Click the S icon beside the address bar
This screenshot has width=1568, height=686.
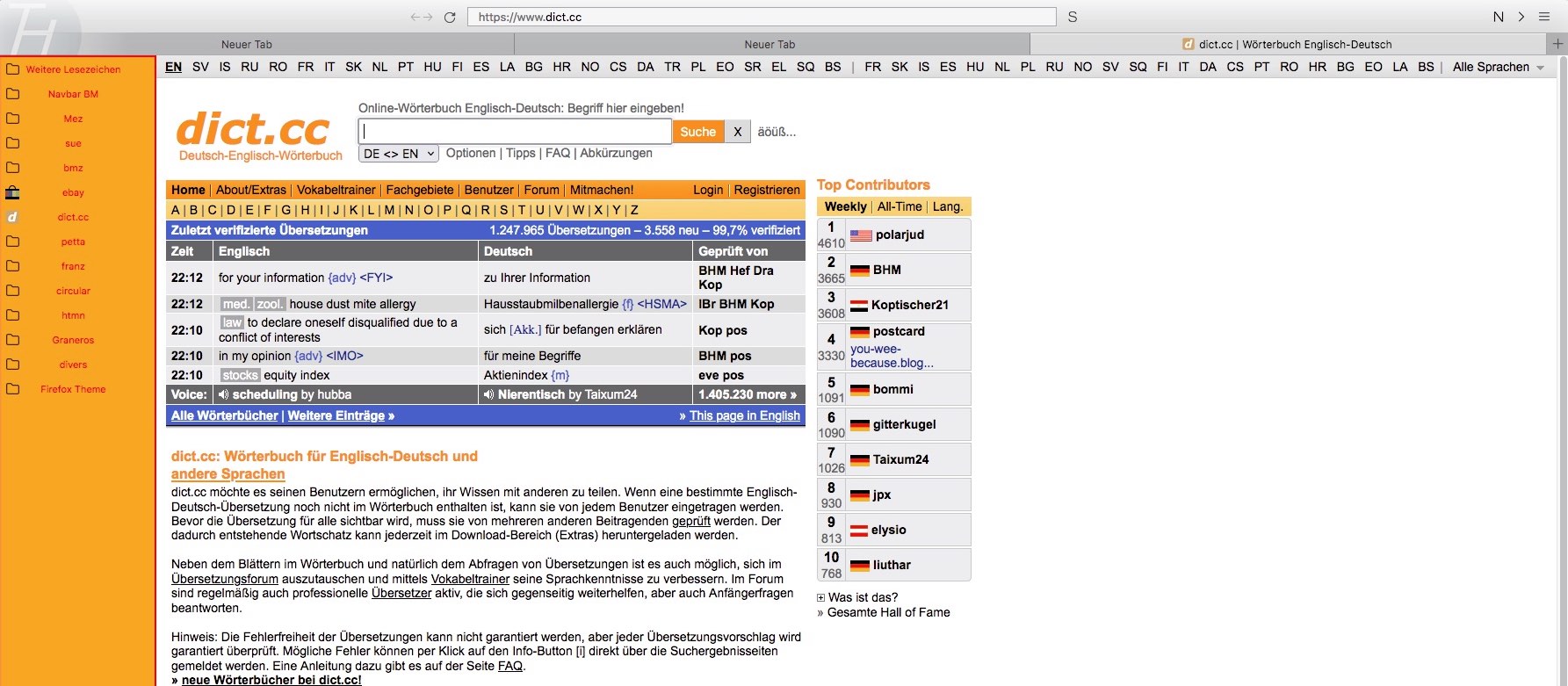coord(1073,17)
